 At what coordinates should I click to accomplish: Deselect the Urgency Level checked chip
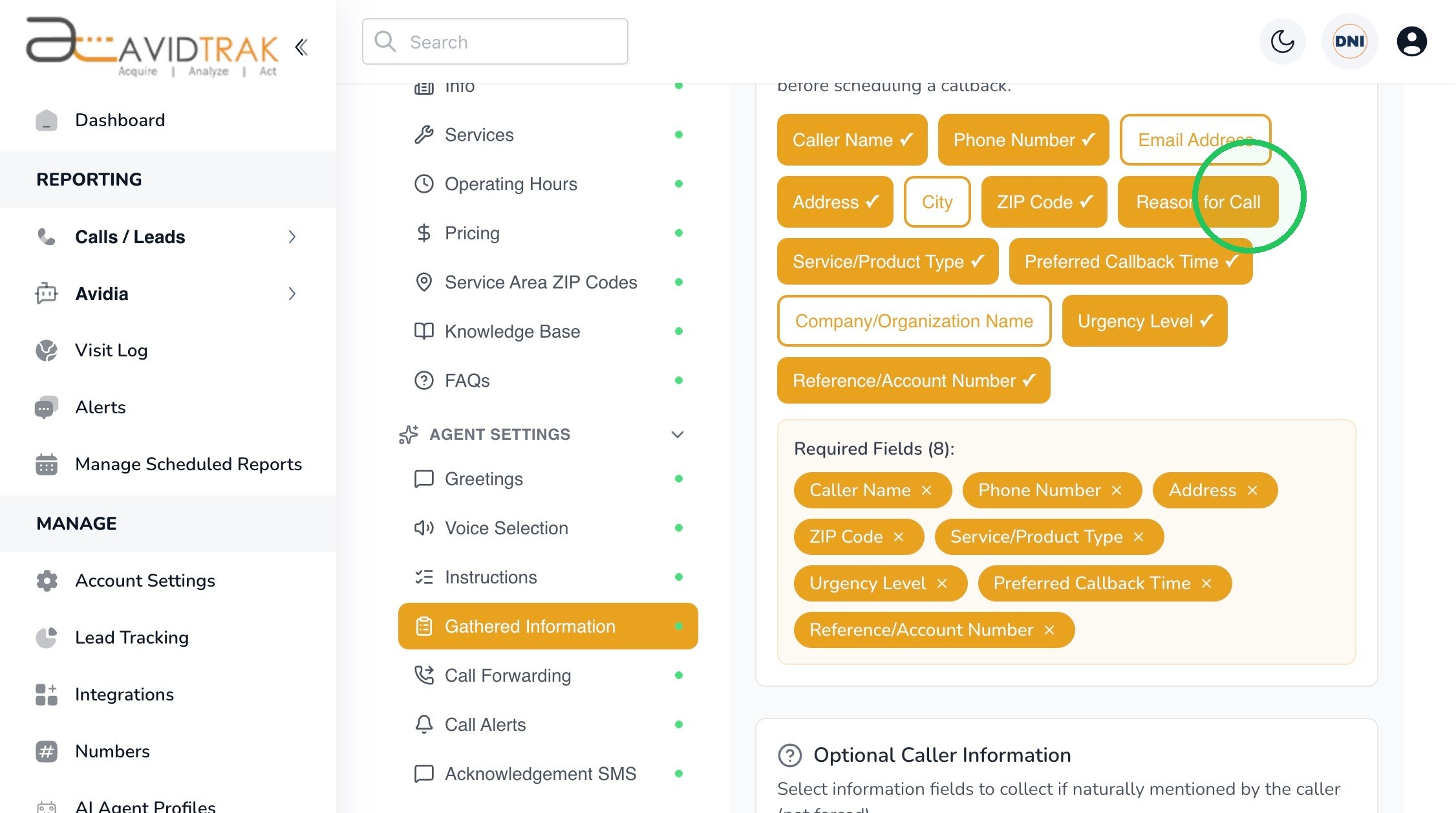tap(1144, 321)
